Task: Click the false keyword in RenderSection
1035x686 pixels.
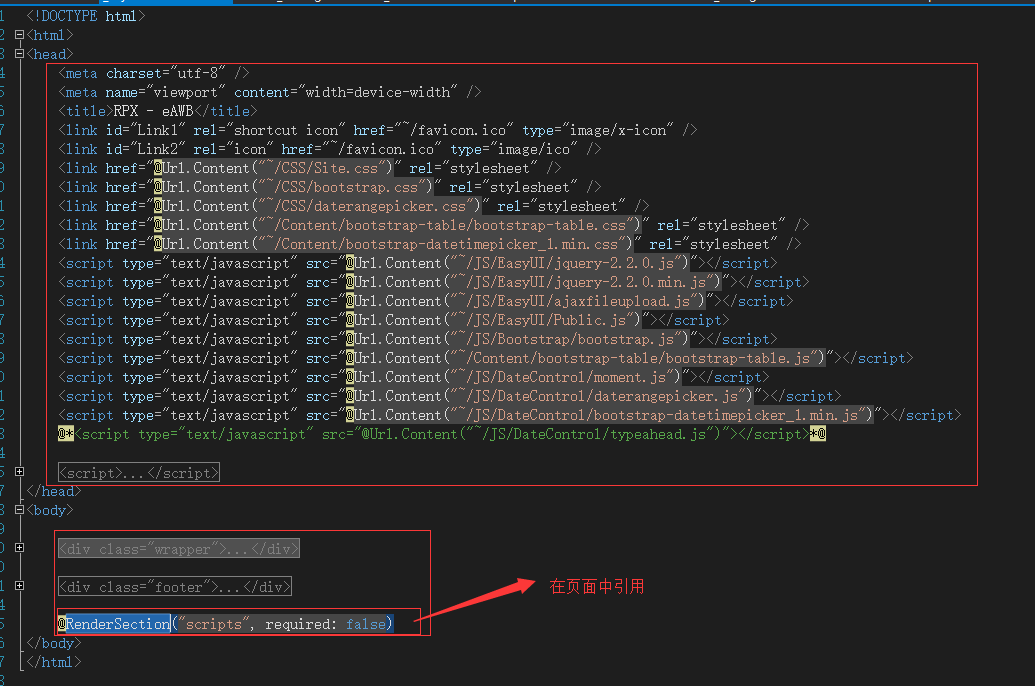Action: pos(366,624)
